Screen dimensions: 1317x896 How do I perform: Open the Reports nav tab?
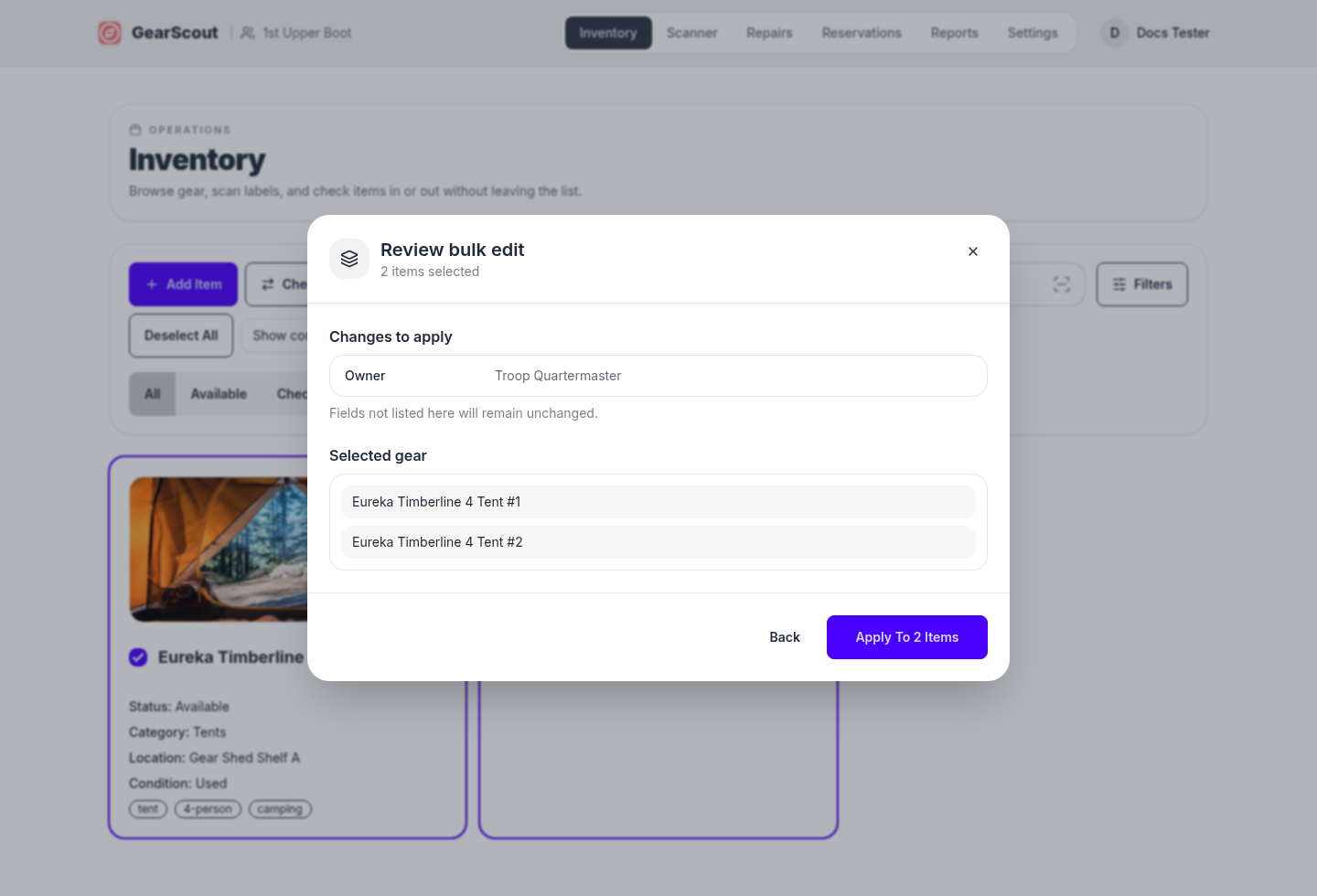coord(955,33)
